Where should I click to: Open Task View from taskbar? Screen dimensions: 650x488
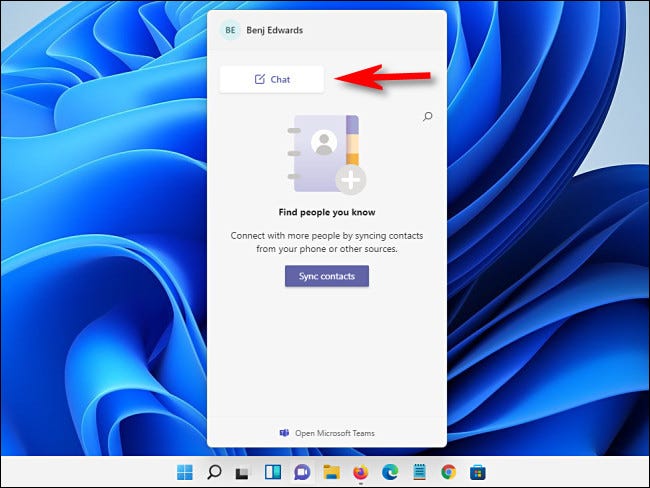point(242,473)
